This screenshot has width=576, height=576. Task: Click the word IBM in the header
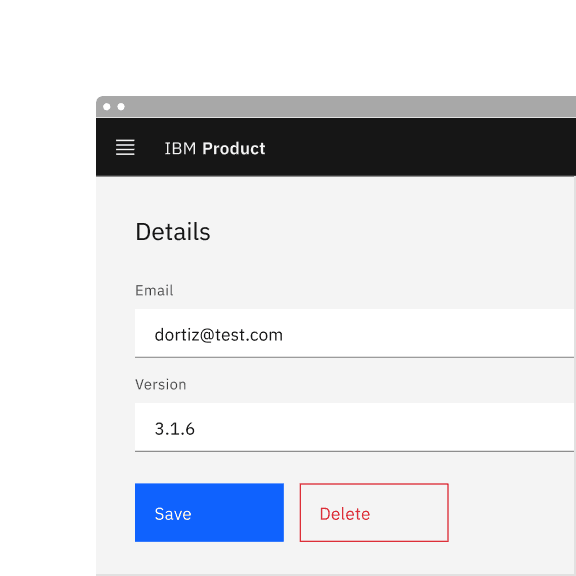180,149
